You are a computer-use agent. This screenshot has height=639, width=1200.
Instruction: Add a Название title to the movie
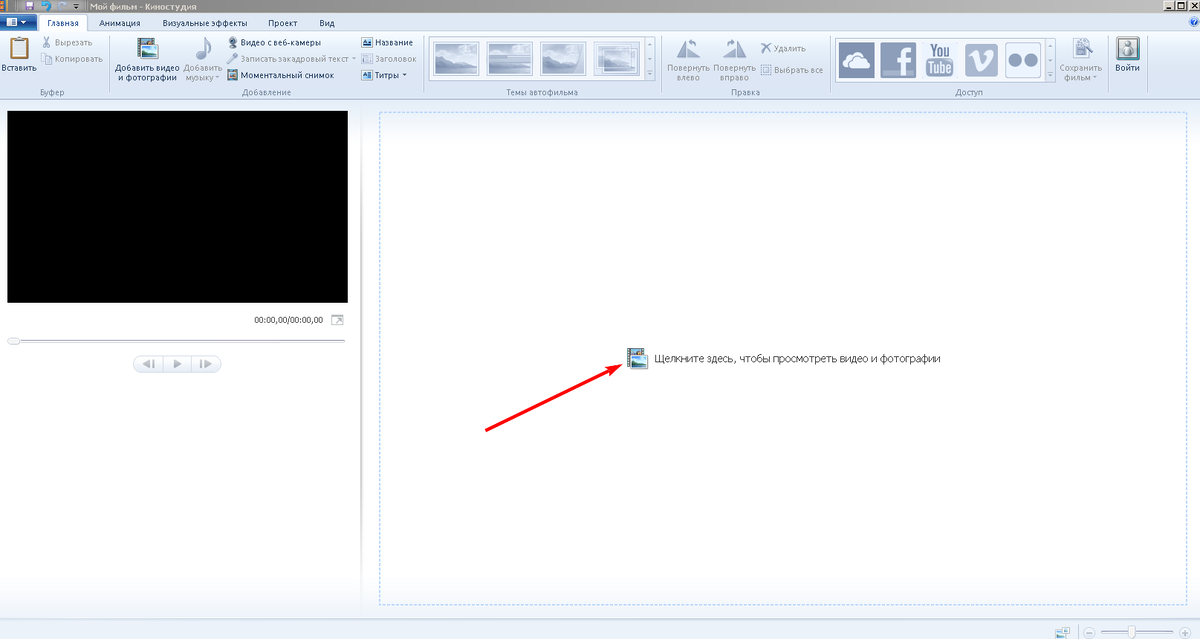pyautogui.click(x=388, y=42)
